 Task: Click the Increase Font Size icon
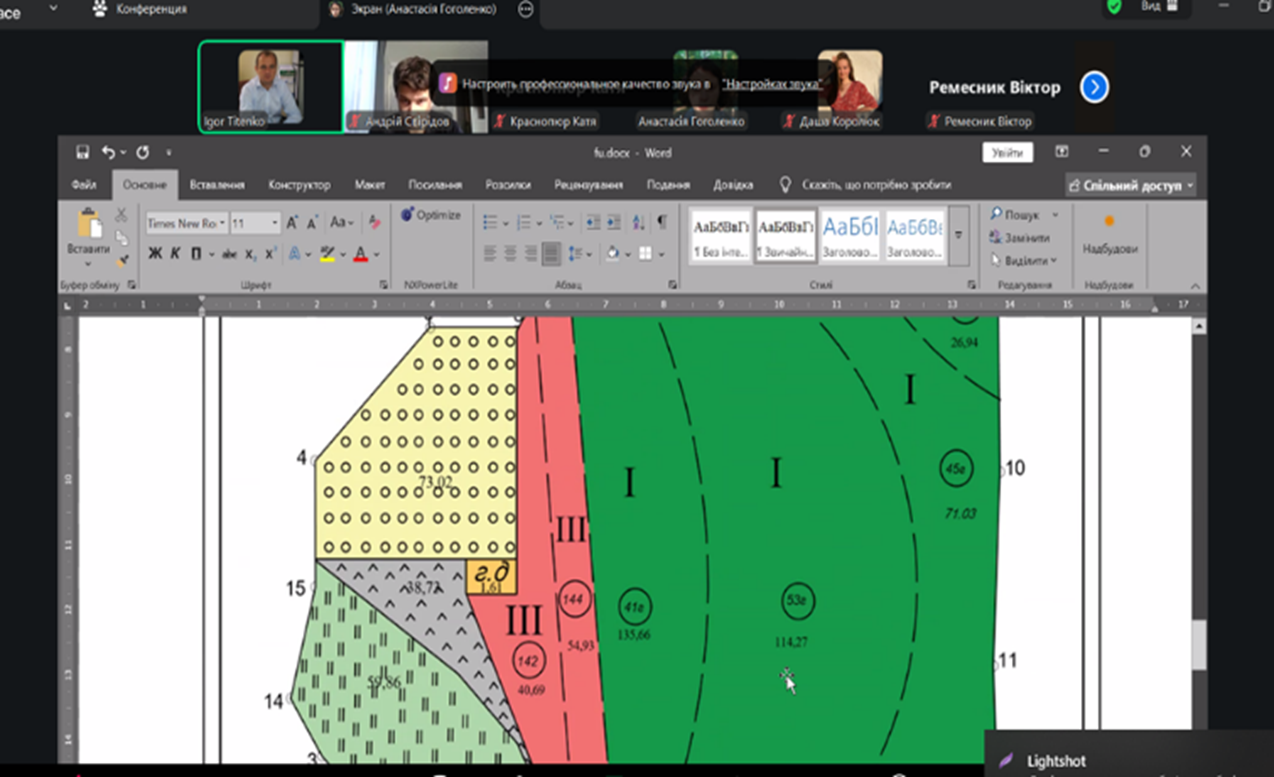292,222
